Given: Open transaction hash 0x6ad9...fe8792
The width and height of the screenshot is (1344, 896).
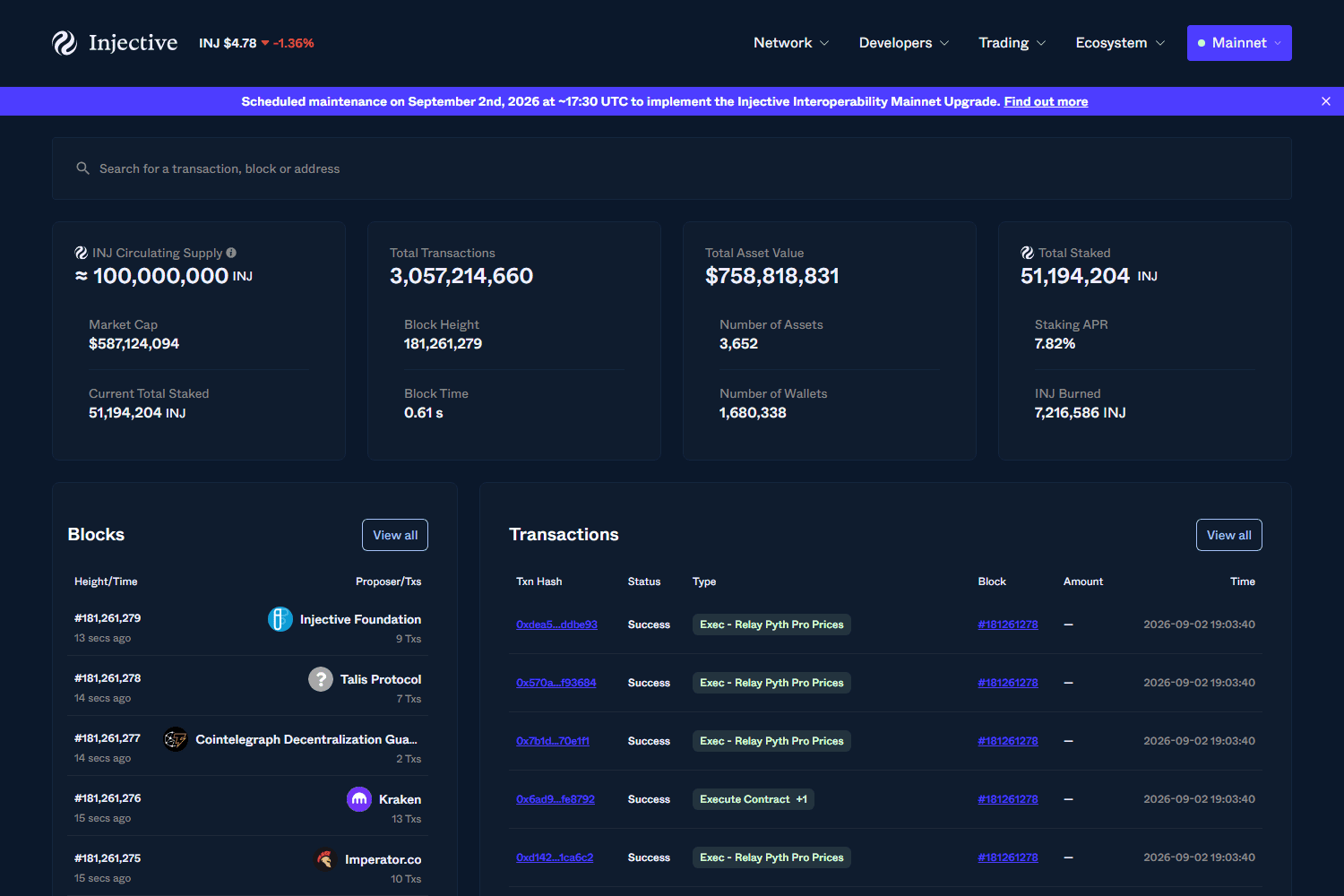Looking at the screenshot, I should pos(556,799).
